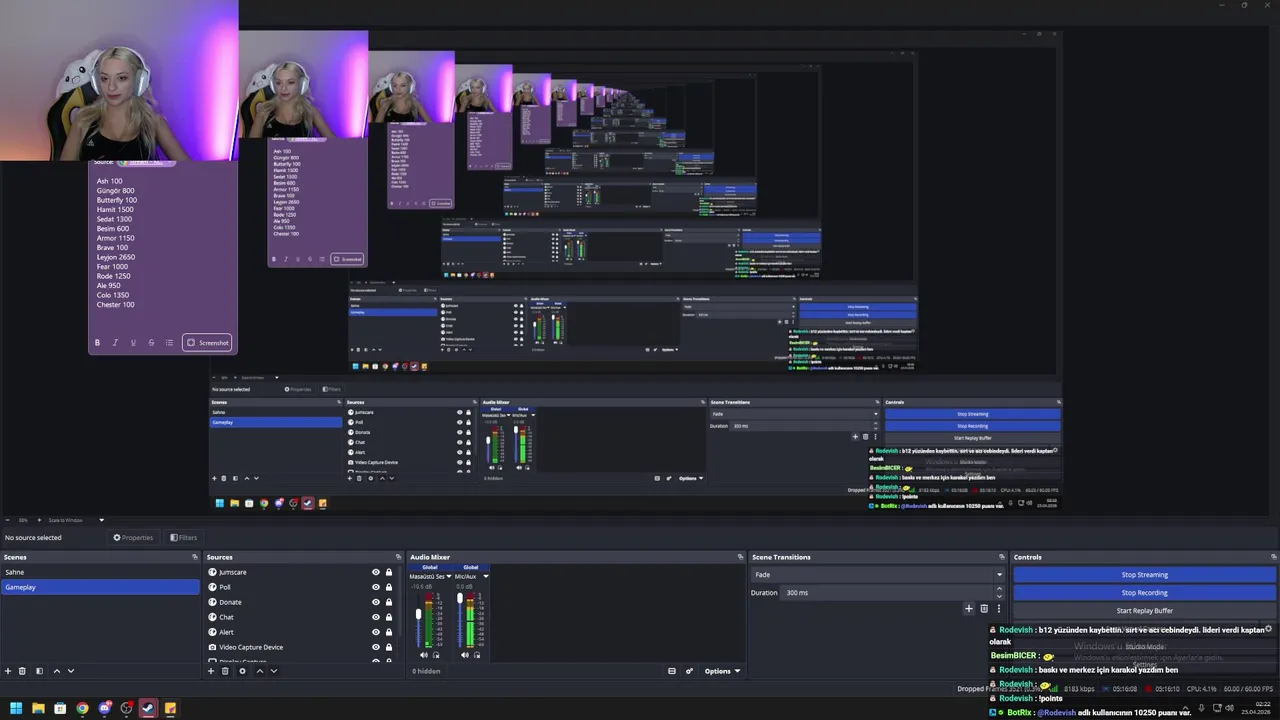Move the scene down with the Scenes arrow
The height and width of the screenshot is (720, 1280).
tap(70, 671)
